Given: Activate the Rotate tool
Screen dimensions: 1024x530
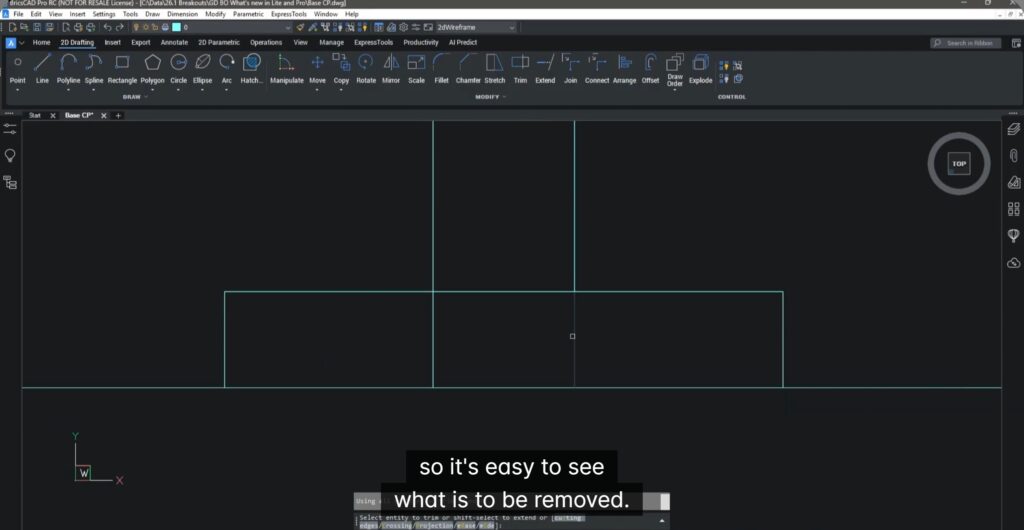Looking at the screenshot, I should 366,69.
